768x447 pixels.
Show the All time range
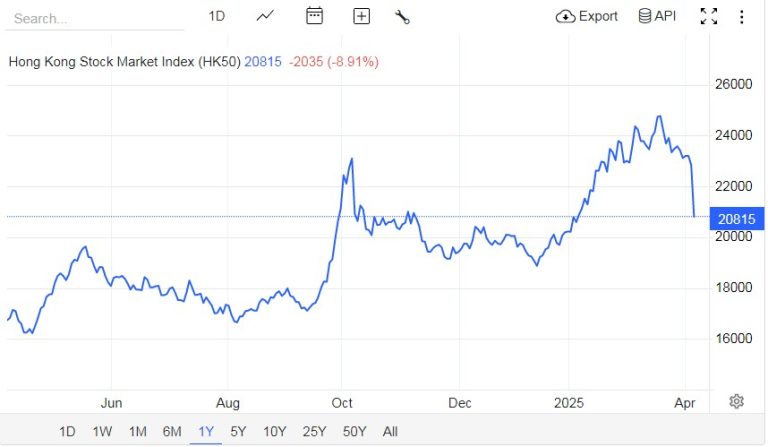[390, 431]
